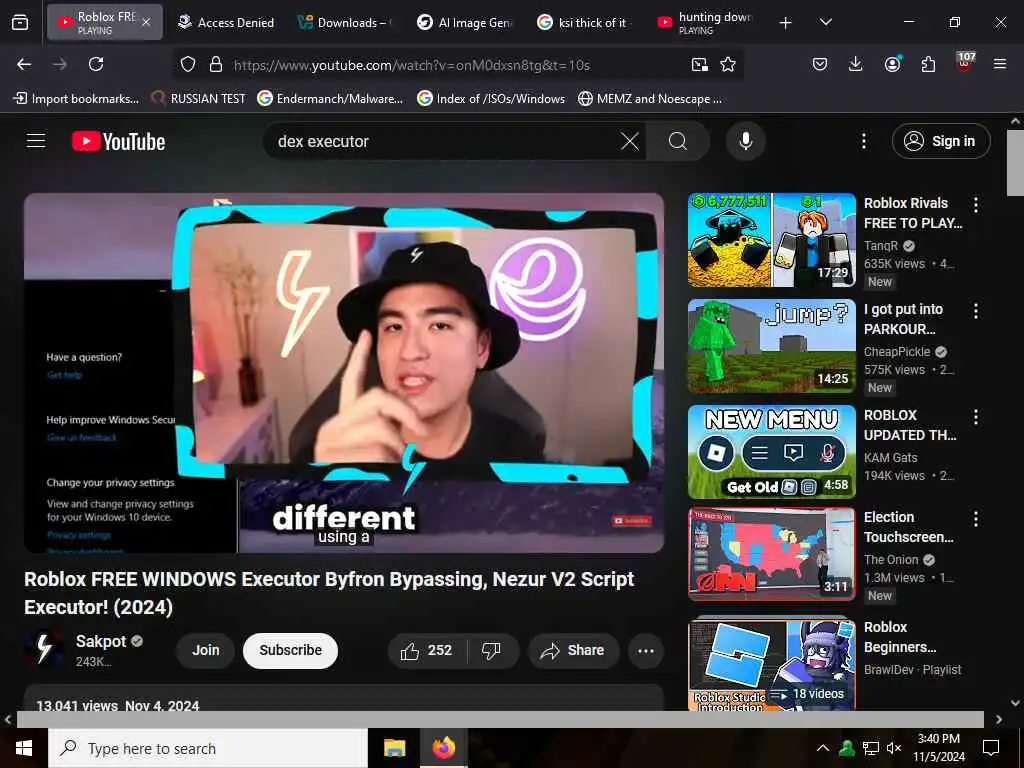The image size is (1024, 768).
Task: Switch to Downloads tab
Action: click(x=345, y=23)
